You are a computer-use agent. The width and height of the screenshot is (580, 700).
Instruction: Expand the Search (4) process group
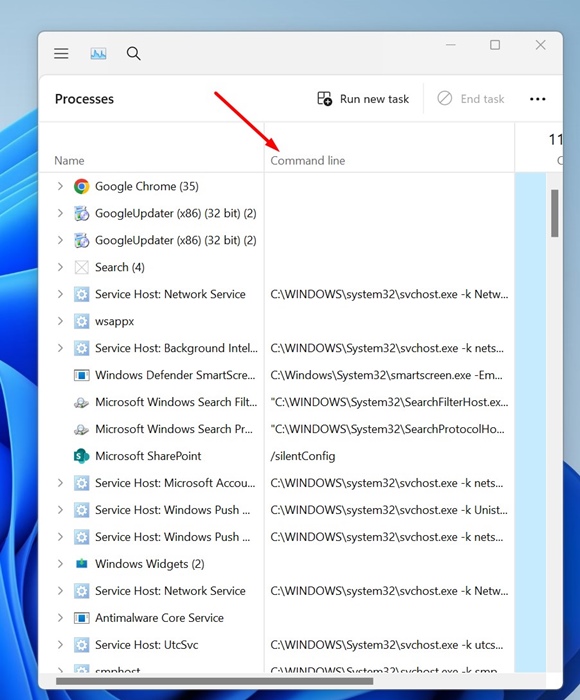pyautogui.click(x=60, y=267)
